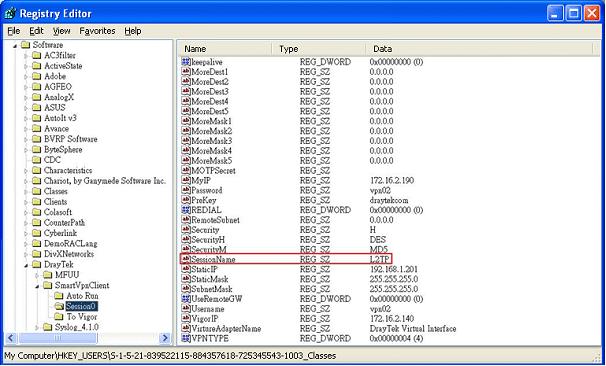606x366 pixels.
Task: Open the Favorites menu
Action: point(97,31)
